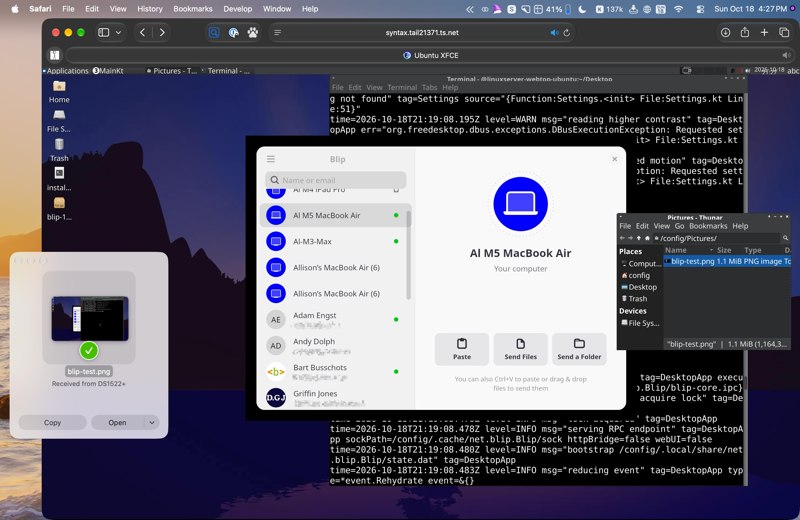Expand the Open button dropdown arrow
The width and height of the screenshot is (800, 520).
152,423
